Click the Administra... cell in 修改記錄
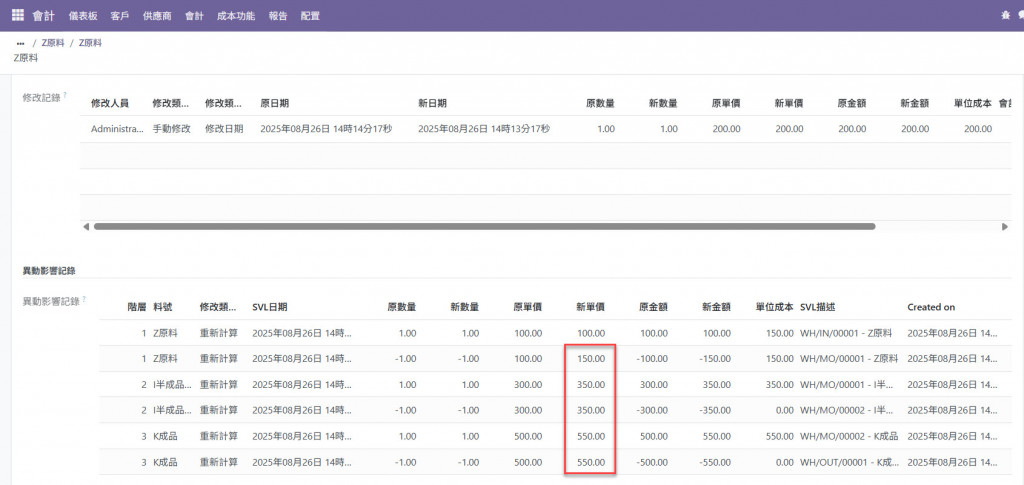The image size is (1024, 485). [117, 129]
